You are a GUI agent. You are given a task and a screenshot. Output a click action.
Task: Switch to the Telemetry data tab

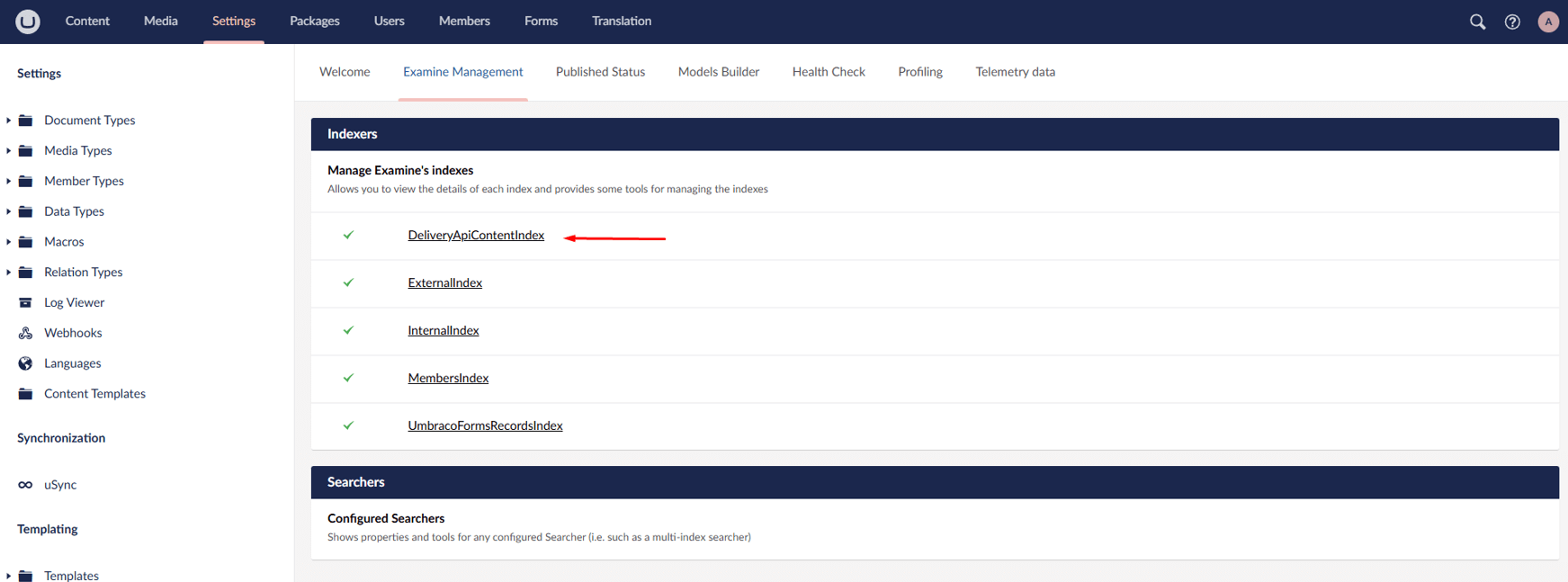click(x=1016, y=72)
